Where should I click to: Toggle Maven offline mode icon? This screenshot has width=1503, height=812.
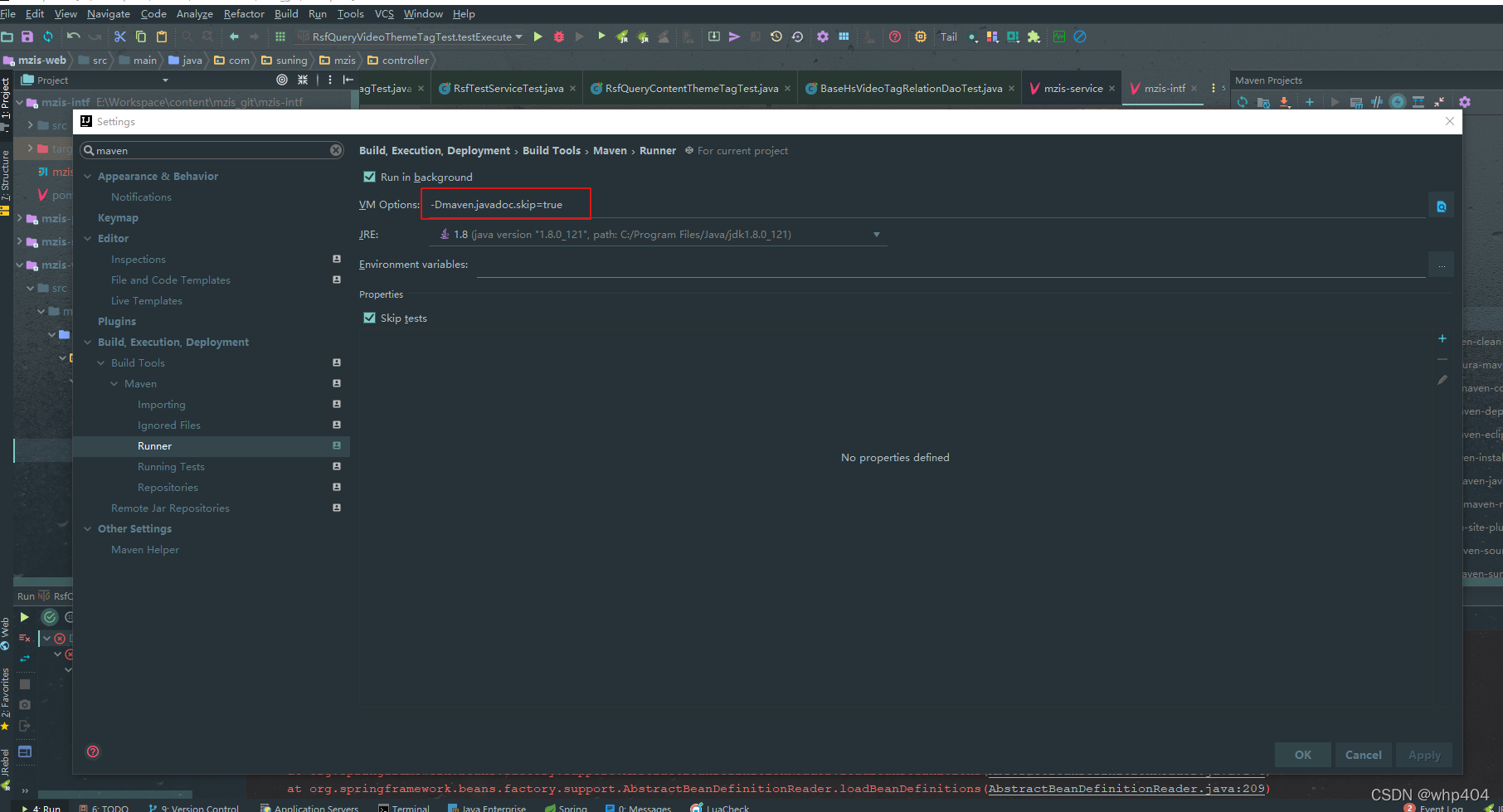click(1377, 102)
